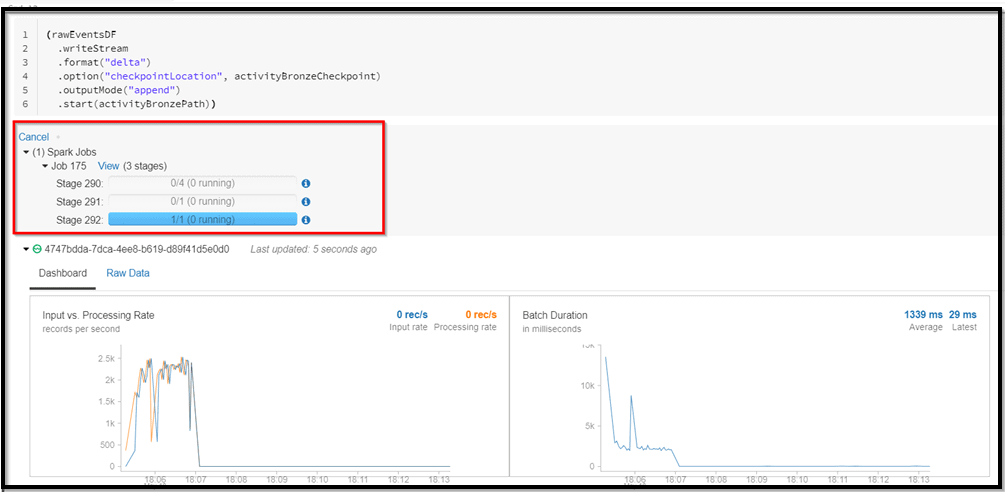Select the Dashboard tab

click(63, 273)
